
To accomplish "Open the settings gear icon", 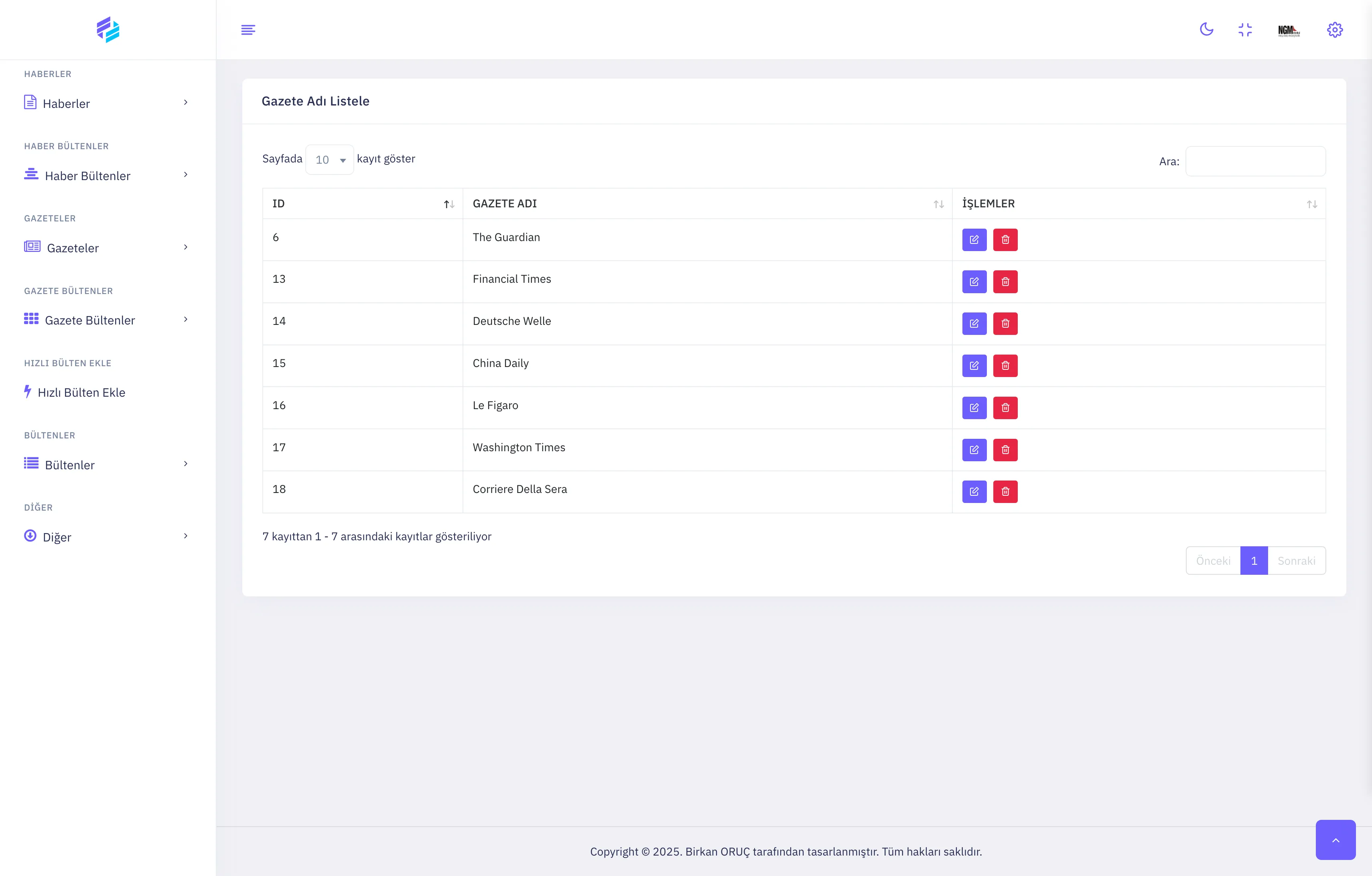I will point(1334,30).
